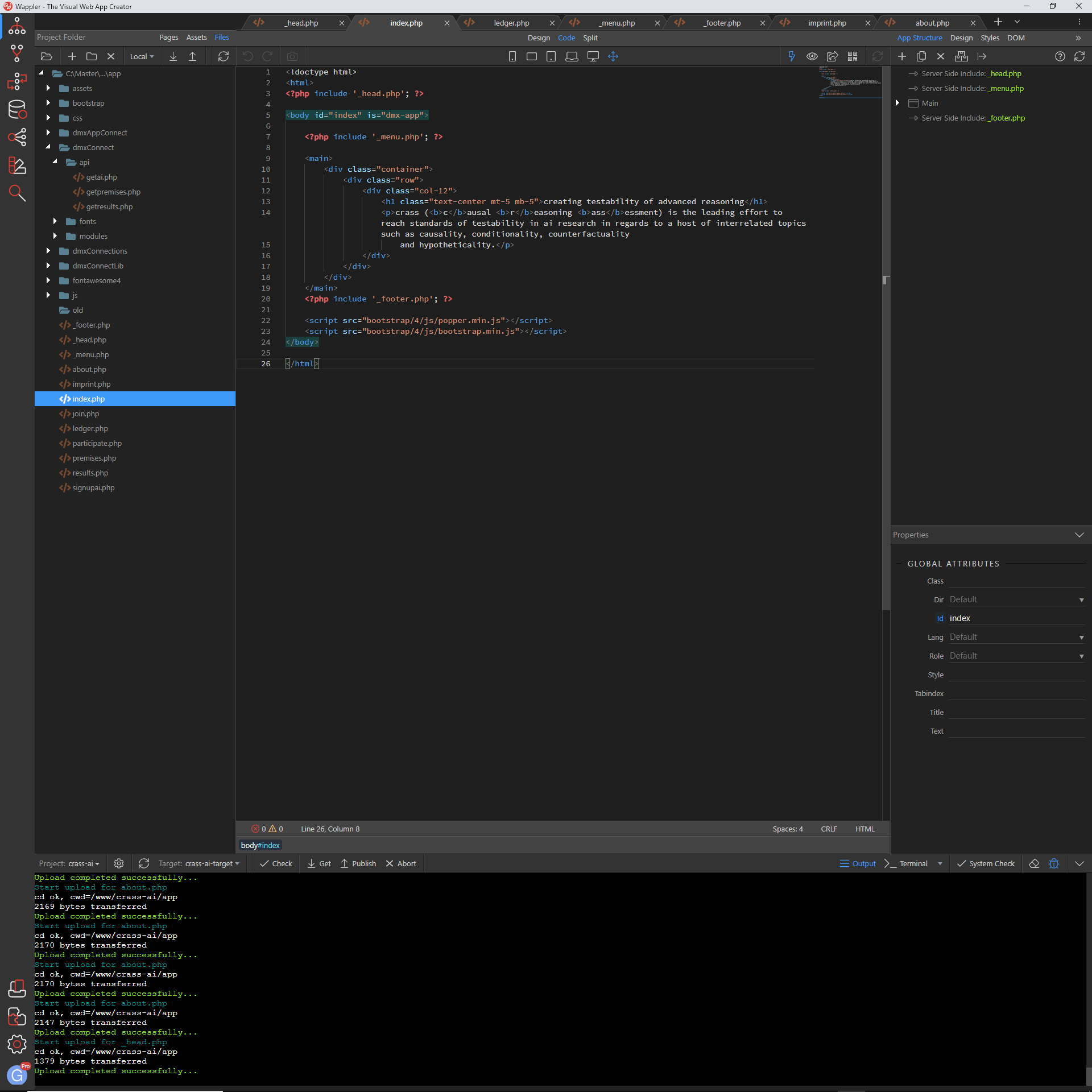This screenshot has height=1092, width=1092.
Task: Open the Pages tab in project panel
Action: pyautogui.click(x=168, y=37)
